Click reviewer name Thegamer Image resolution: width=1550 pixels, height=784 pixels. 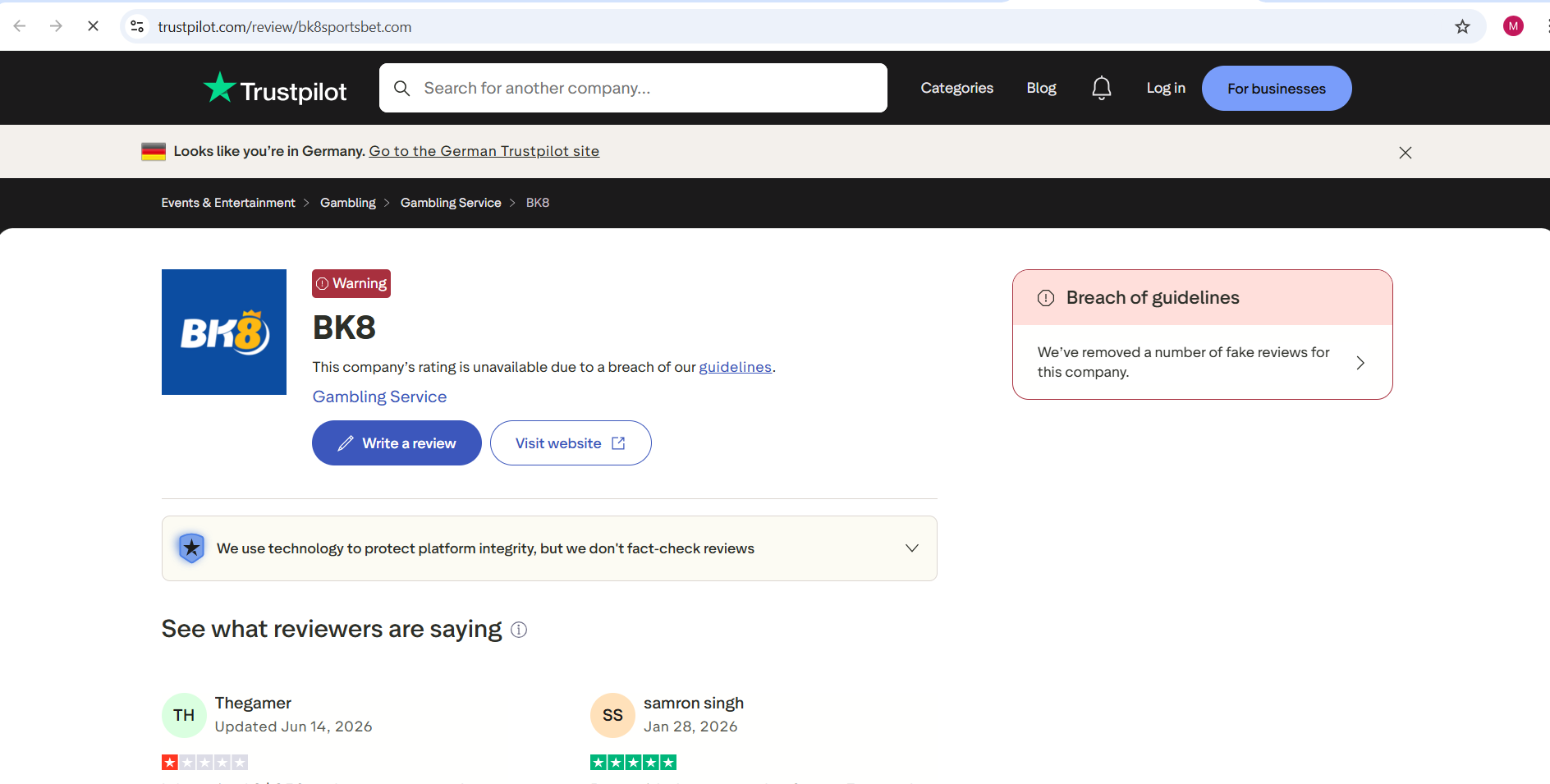[253, 703]
